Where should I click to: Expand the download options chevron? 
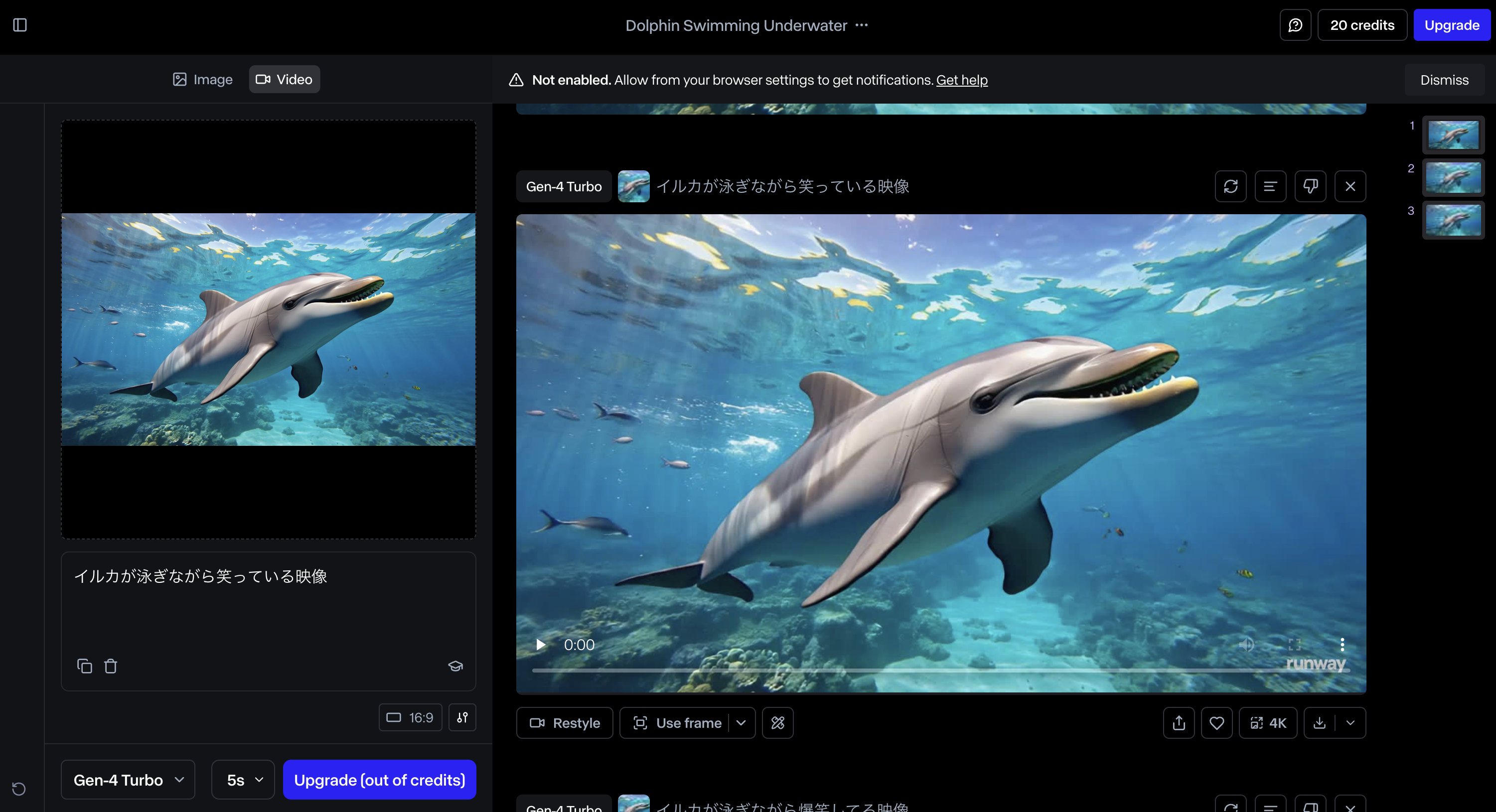1350,723
